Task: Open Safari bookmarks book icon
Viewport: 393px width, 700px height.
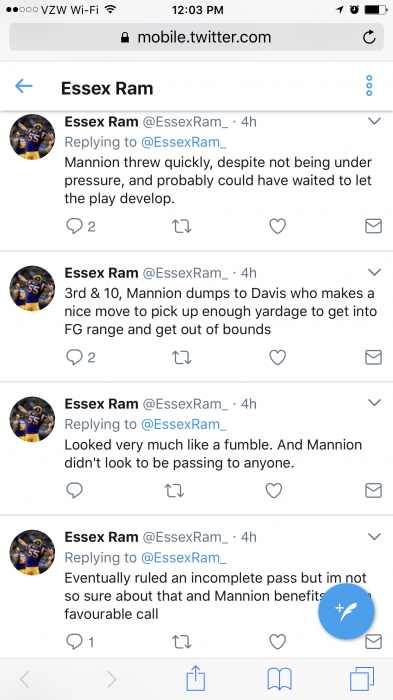Action: pyautogui.click(x=279, y=679)
